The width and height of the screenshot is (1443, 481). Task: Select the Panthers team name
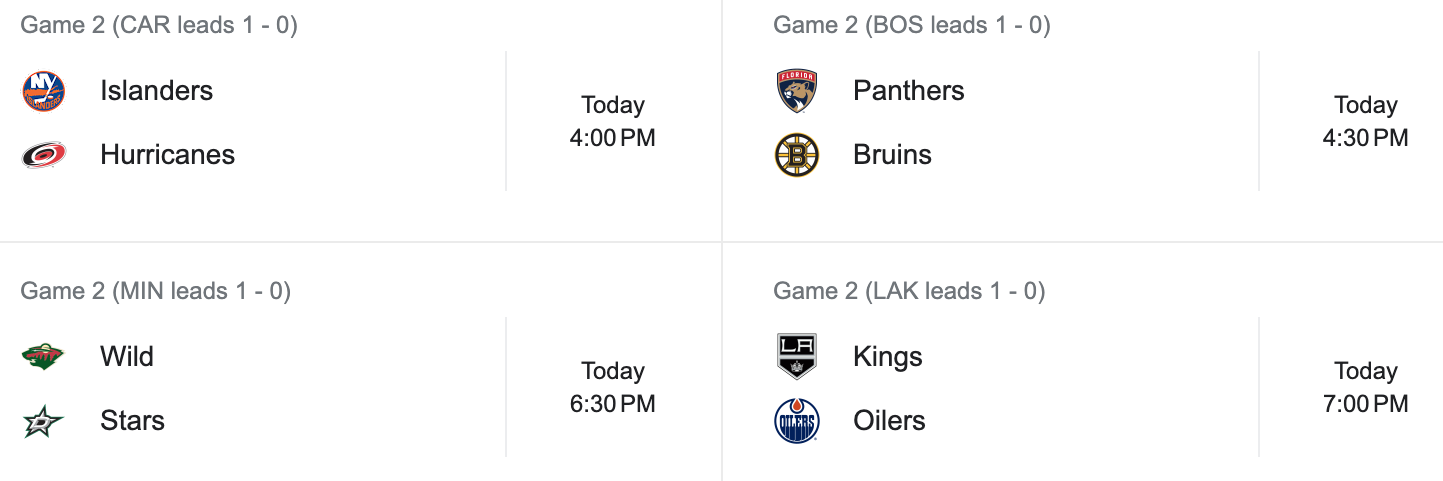tap(908, 91)
